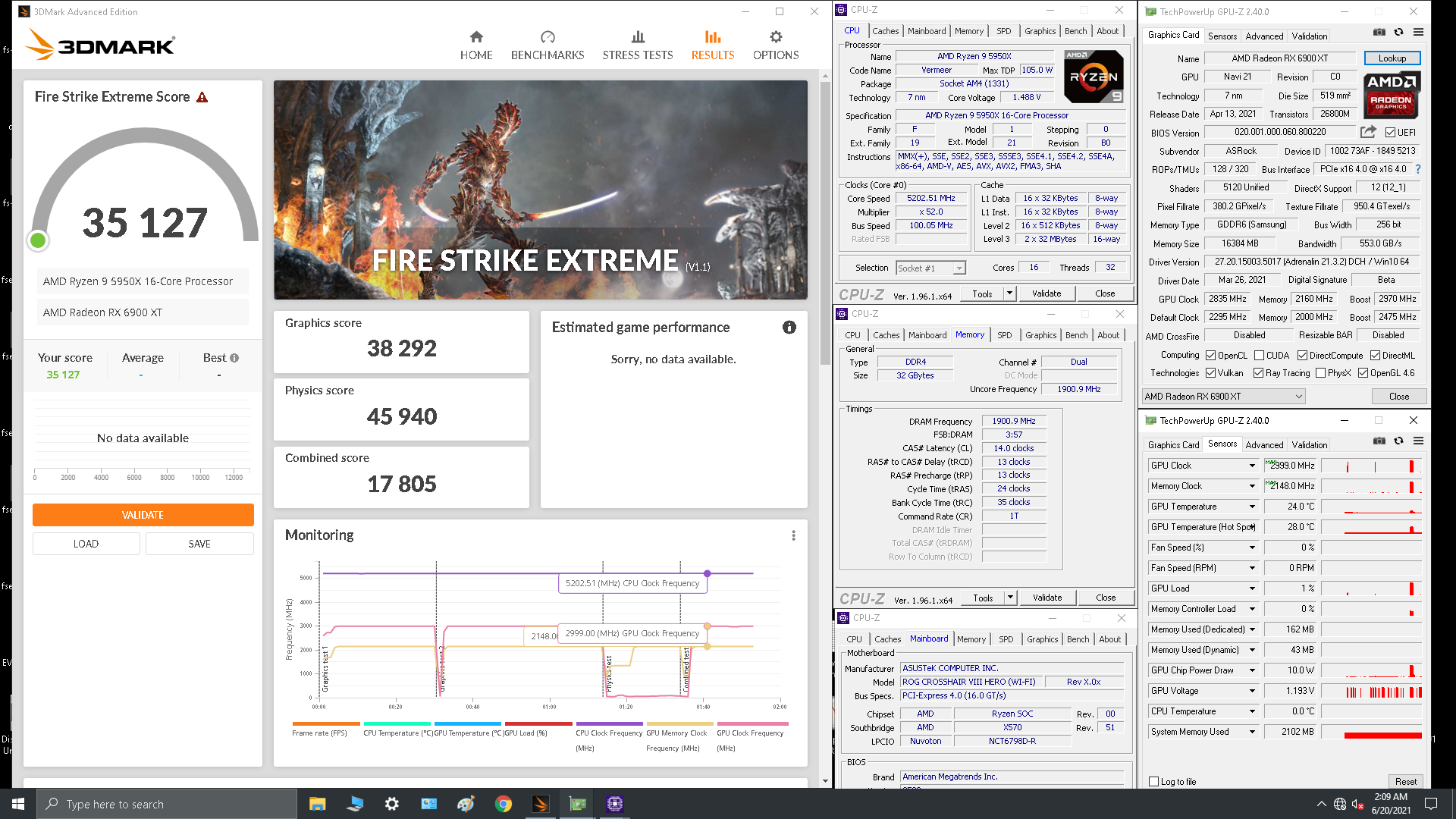This screenshot has width=1456, height=819.
Task: Open the Monitoring three-dot menu
Action: [794, 535]
